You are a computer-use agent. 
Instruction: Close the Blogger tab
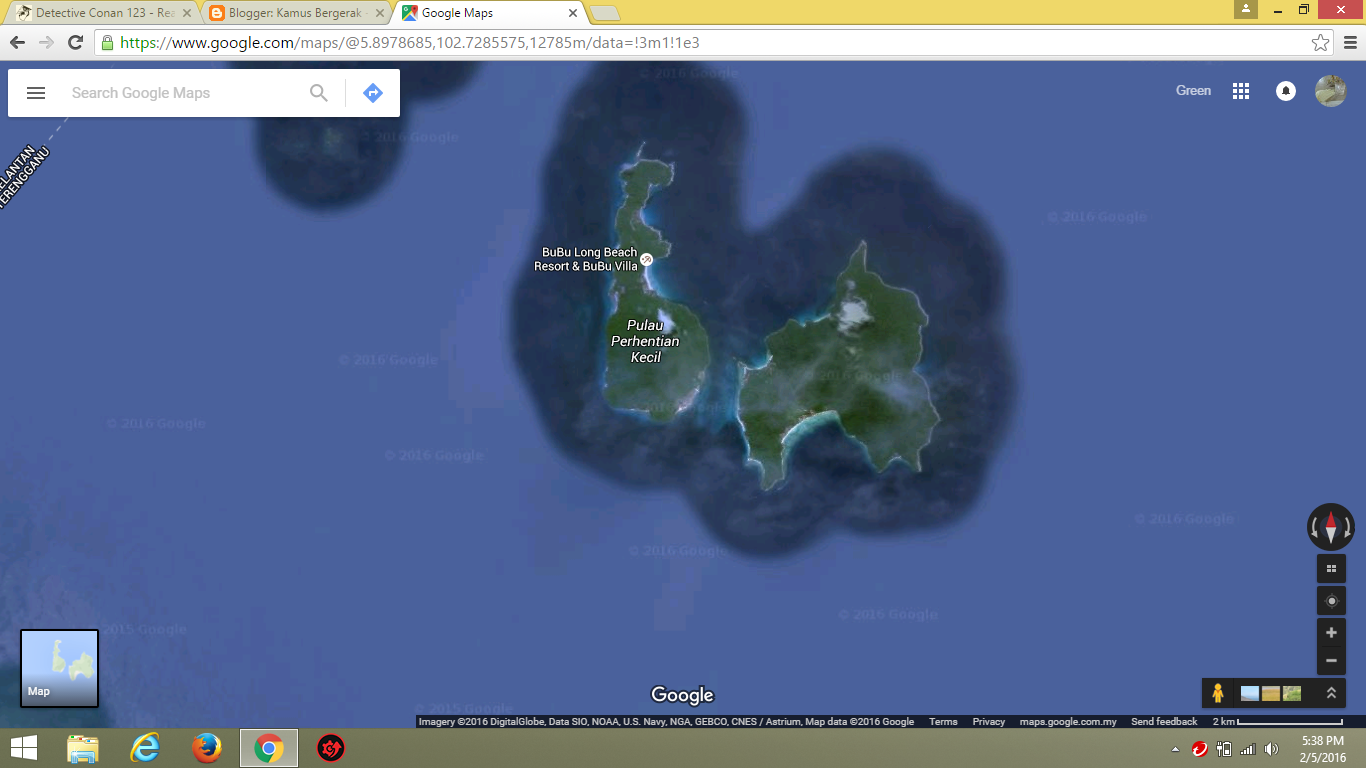(x=379, y=14)
